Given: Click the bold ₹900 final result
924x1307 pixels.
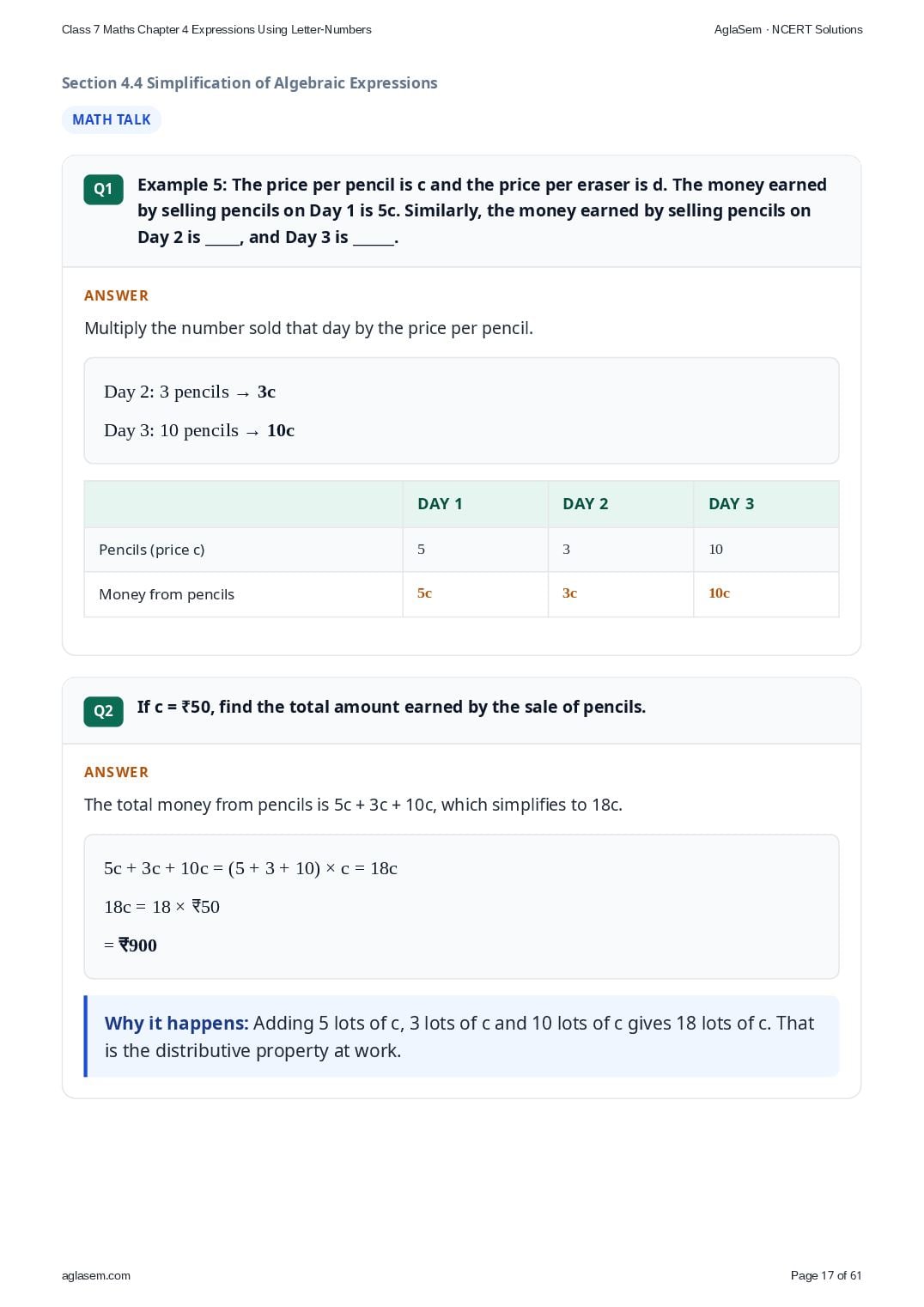Looking at the screenshot, I should click(x=137, y=945).
